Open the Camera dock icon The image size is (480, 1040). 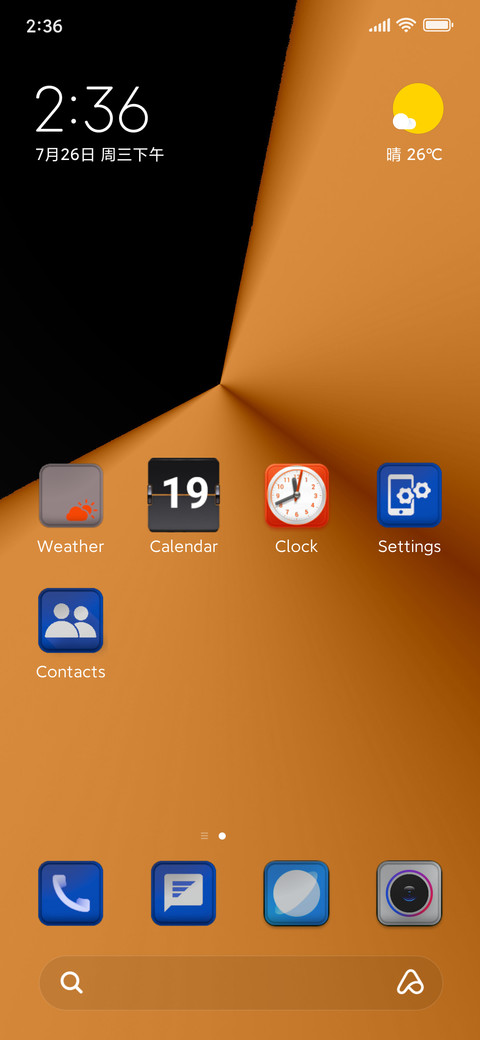[x=409, y=893]
